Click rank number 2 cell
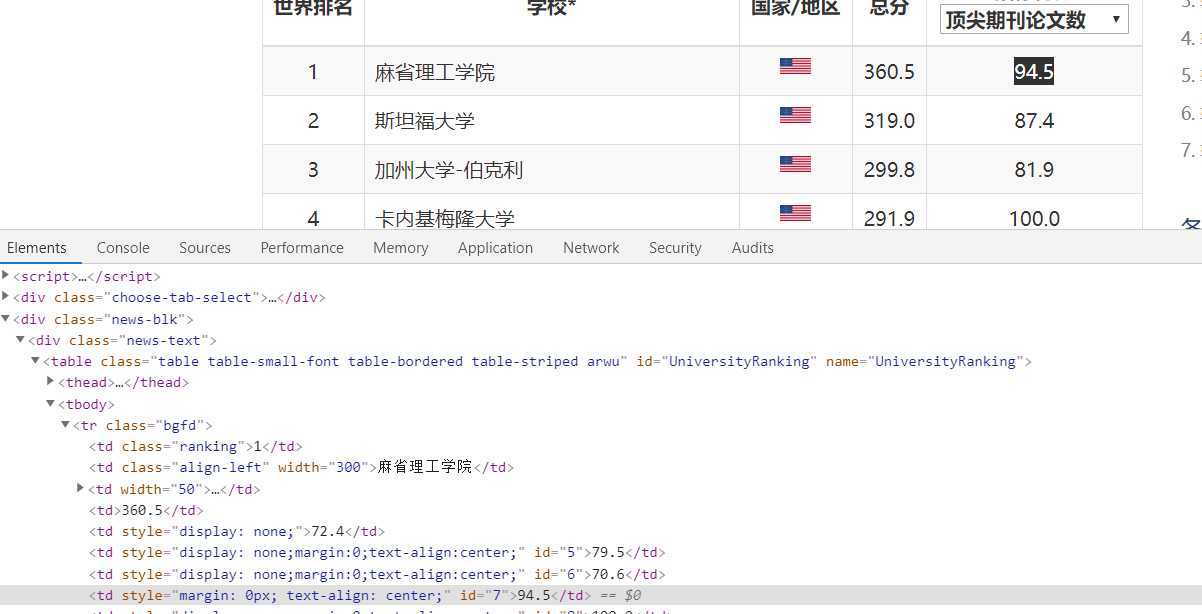 coord(313,121)
